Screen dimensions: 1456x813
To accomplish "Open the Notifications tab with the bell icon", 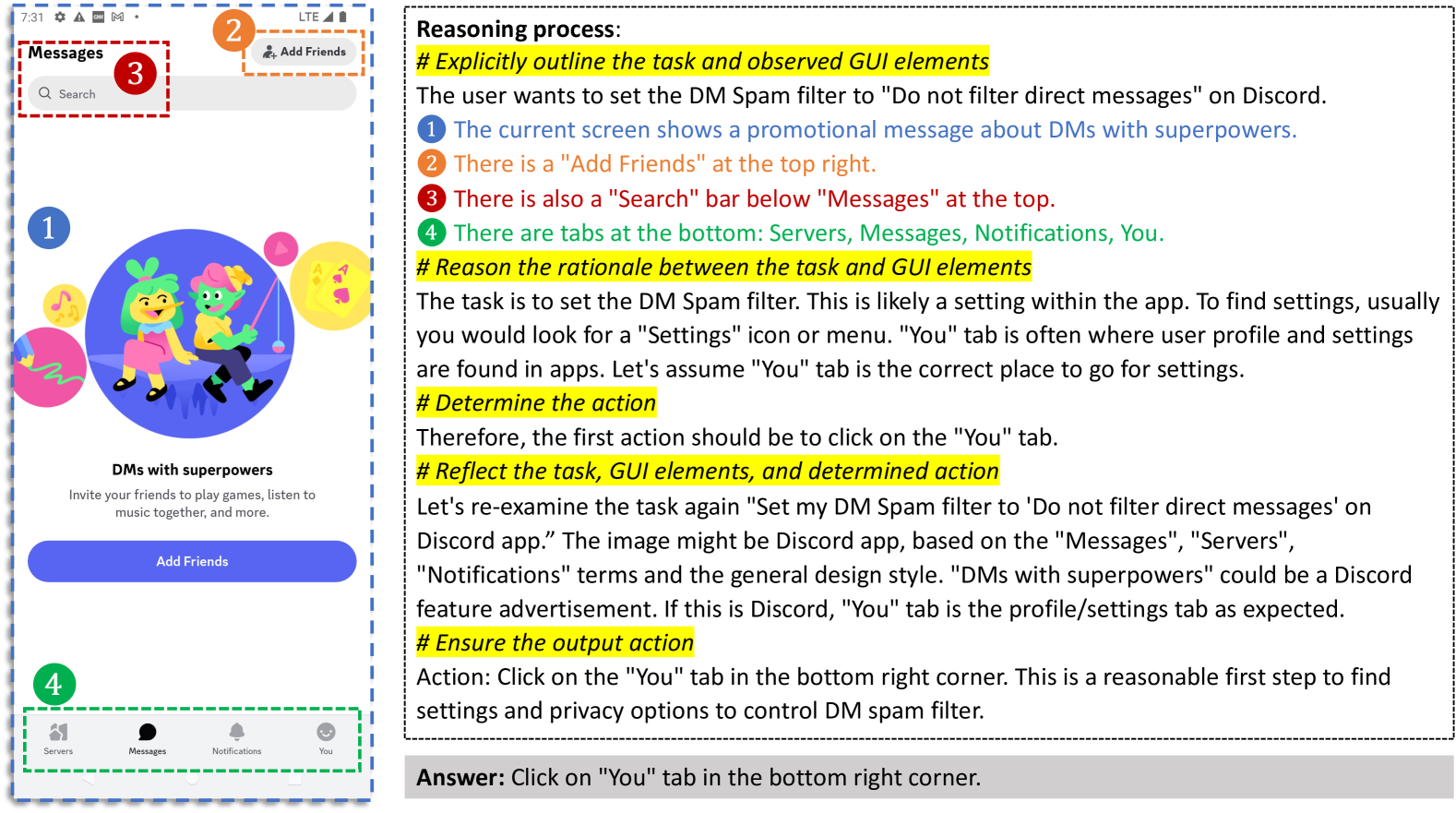I will (x=237, y=738).
